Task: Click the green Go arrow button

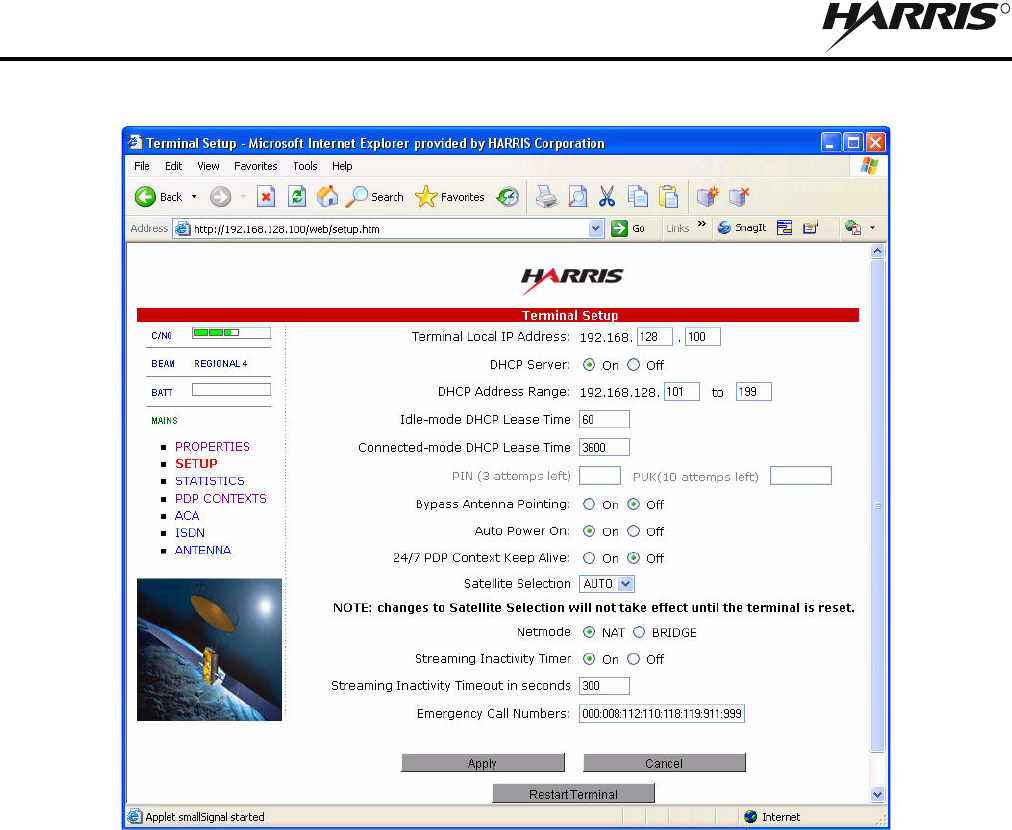Action: (x=620, y=228)
